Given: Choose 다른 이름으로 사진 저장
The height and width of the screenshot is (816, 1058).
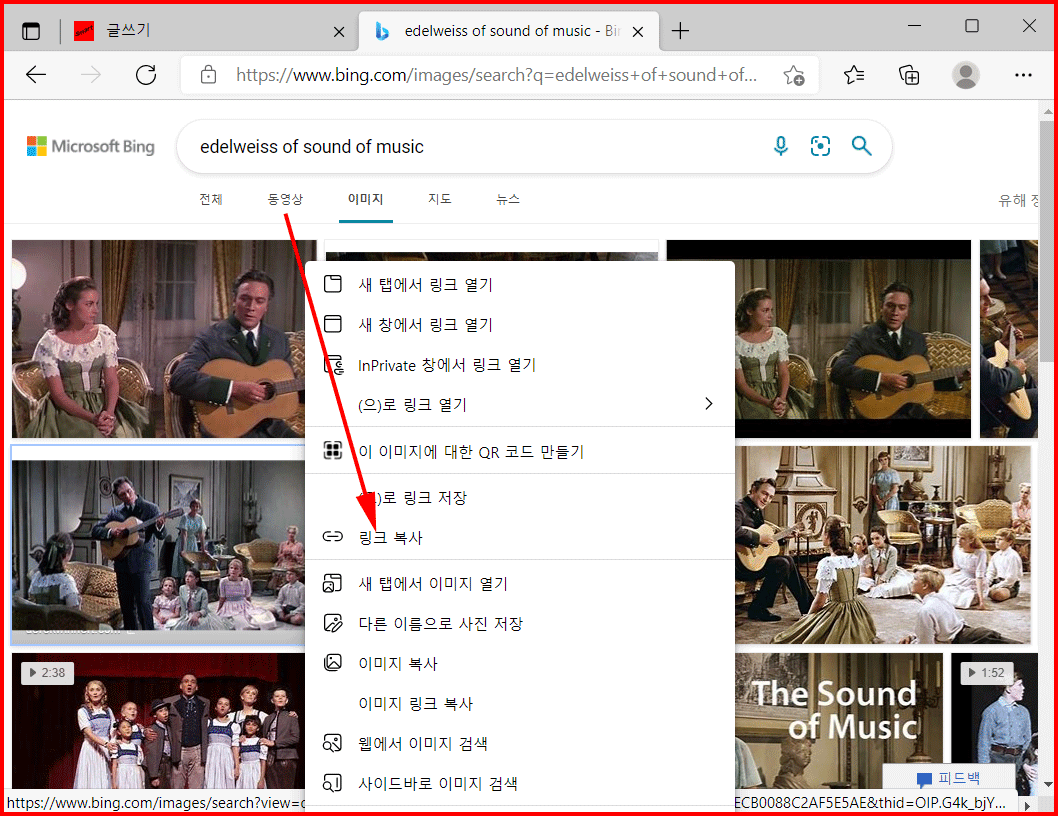Looking at the screenshot, I should 520,623.
